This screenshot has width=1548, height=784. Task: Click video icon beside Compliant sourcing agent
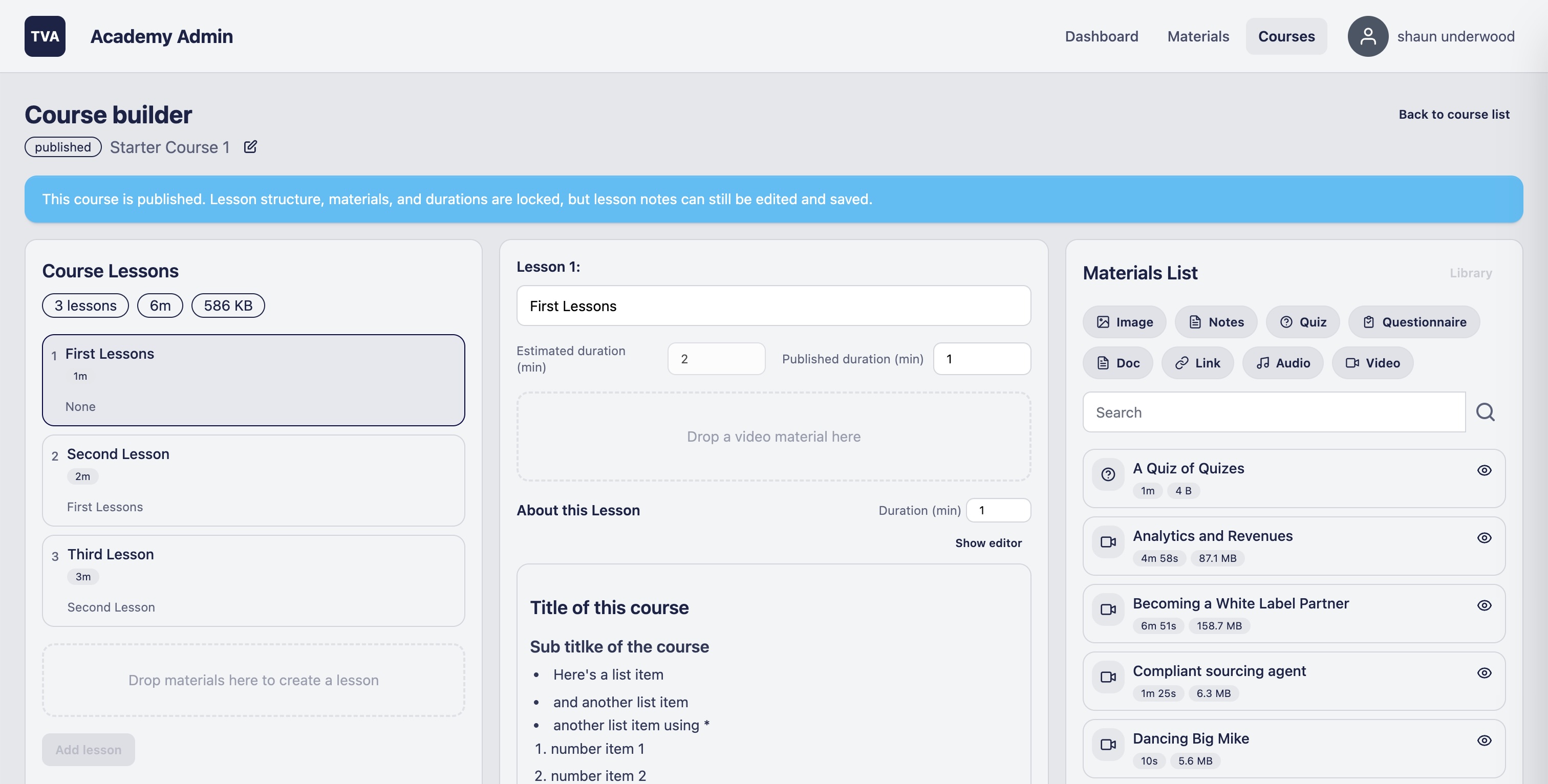coord(1108,677)
